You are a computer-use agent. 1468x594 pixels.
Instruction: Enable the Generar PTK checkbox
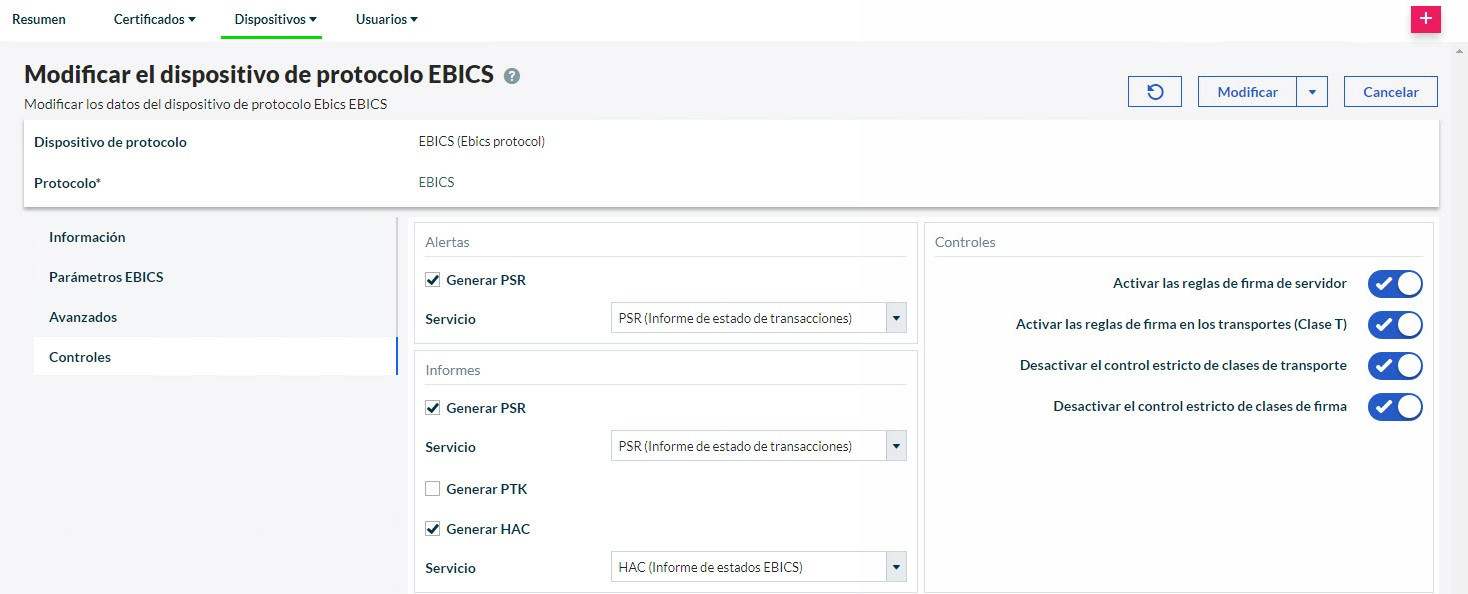pos(433,489)
